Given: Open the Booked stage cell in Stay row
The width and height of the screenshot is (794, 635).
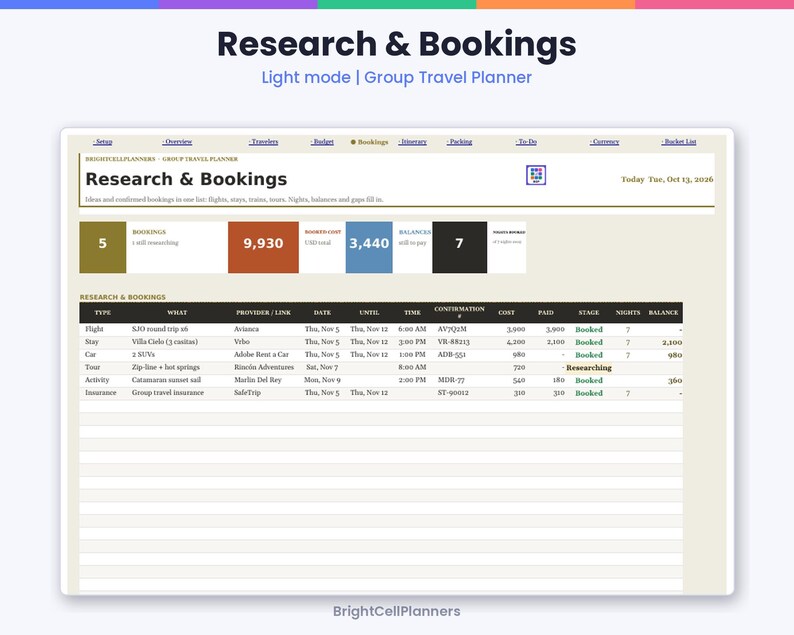Looking at the screenshot, I should point(589,342).
